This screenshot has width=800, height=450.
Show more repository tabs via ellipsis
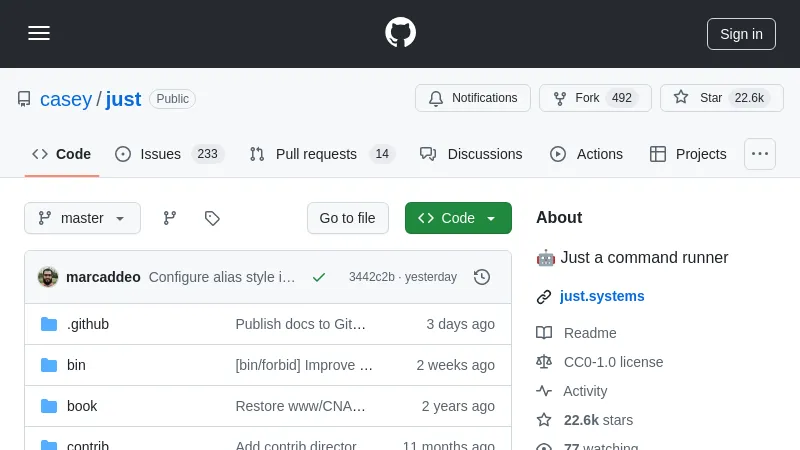[760, 154]
